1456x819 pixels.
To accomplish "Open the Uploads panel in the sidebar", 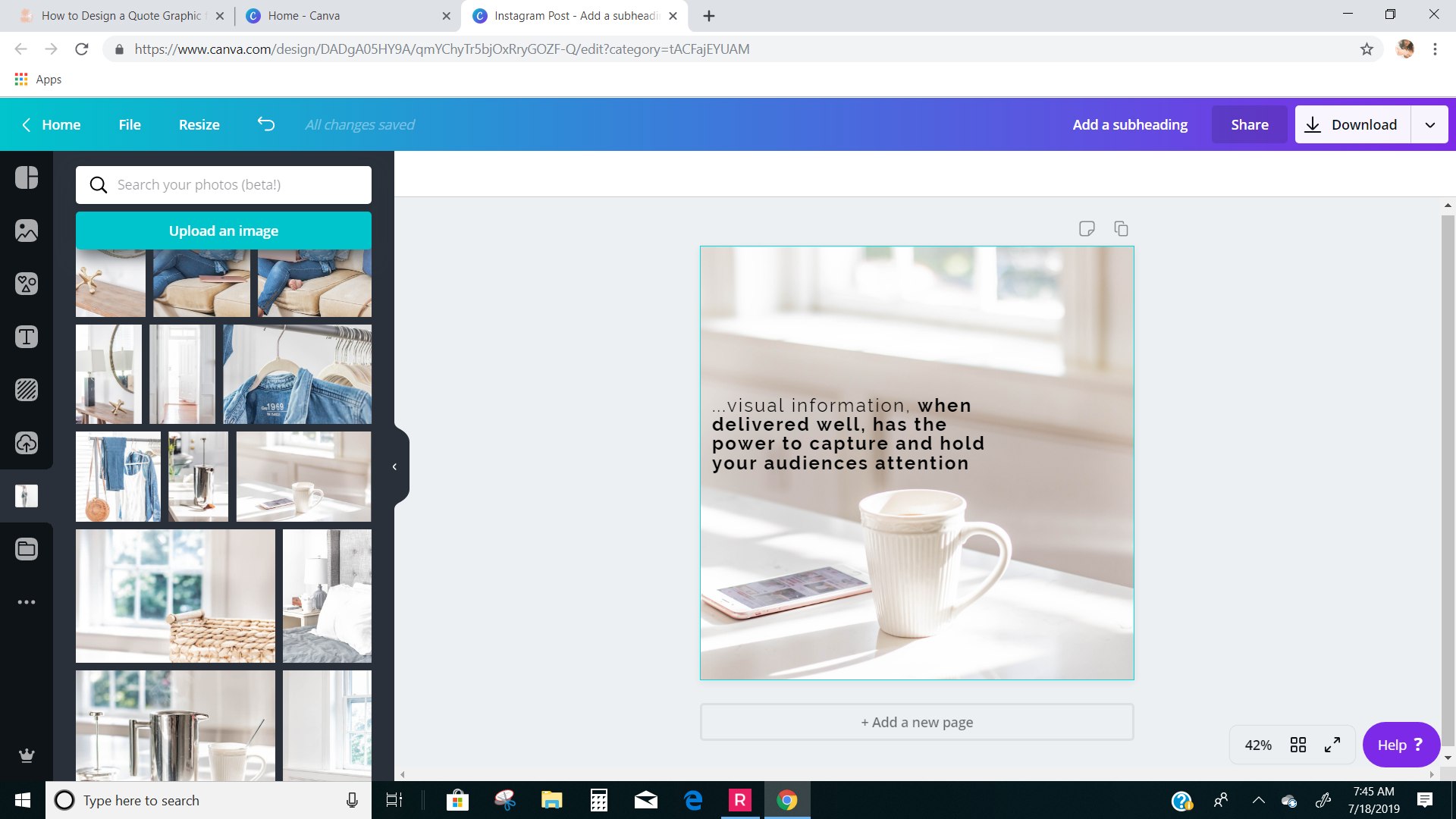I will tap(27, 443).
